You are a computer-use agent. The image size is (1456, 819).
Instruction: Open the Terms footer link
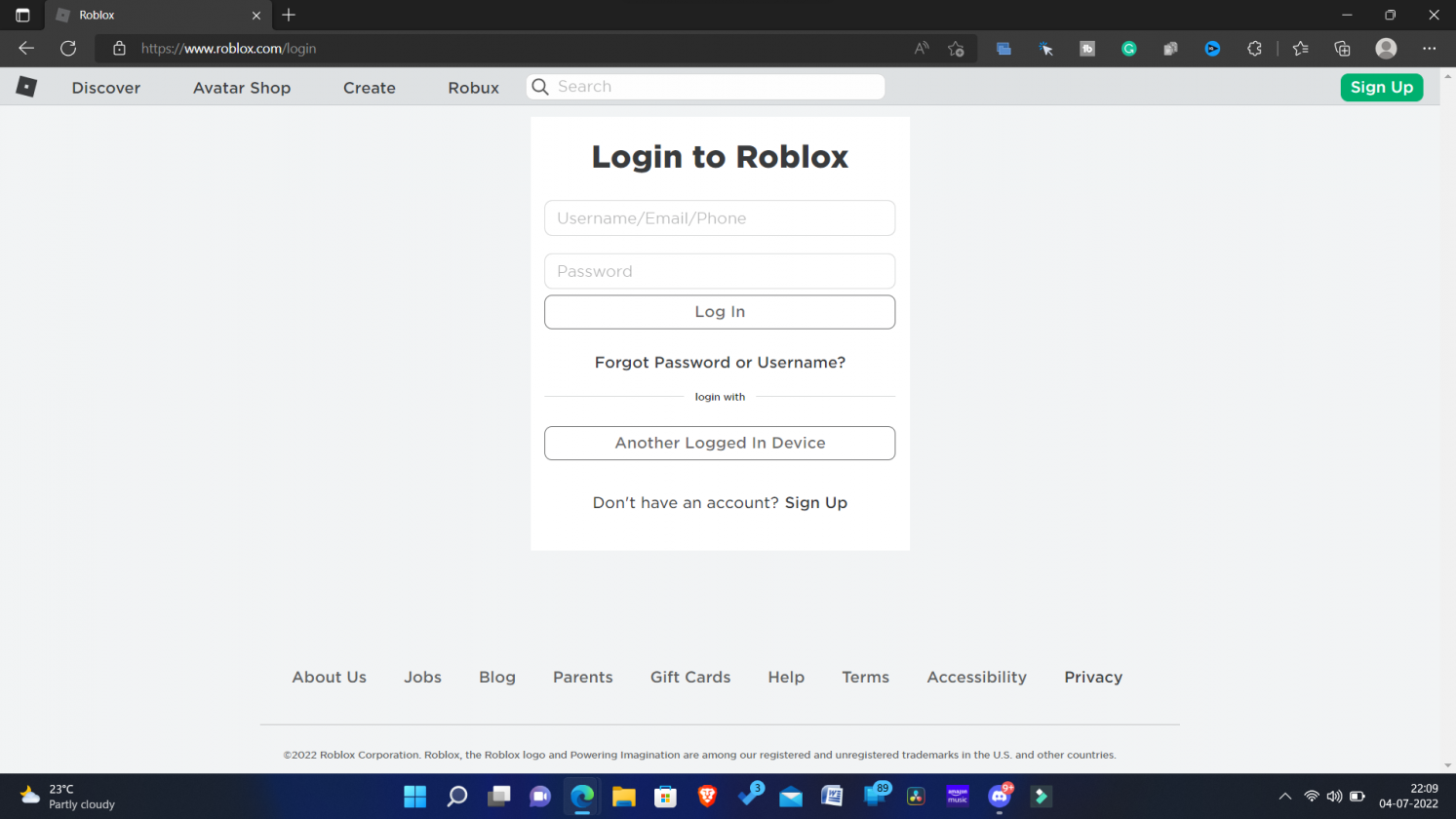tap(866, 677)
